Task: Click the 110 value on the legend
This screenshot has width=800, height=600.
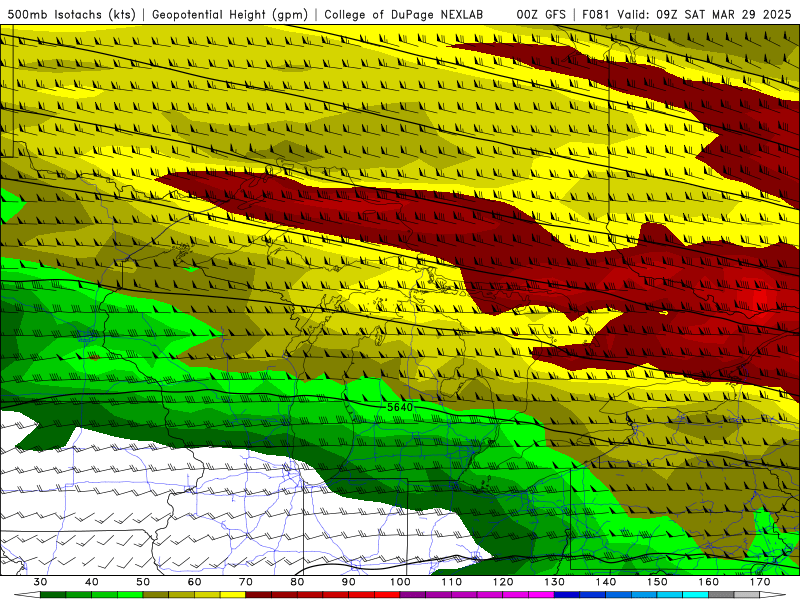Action: 452,582
